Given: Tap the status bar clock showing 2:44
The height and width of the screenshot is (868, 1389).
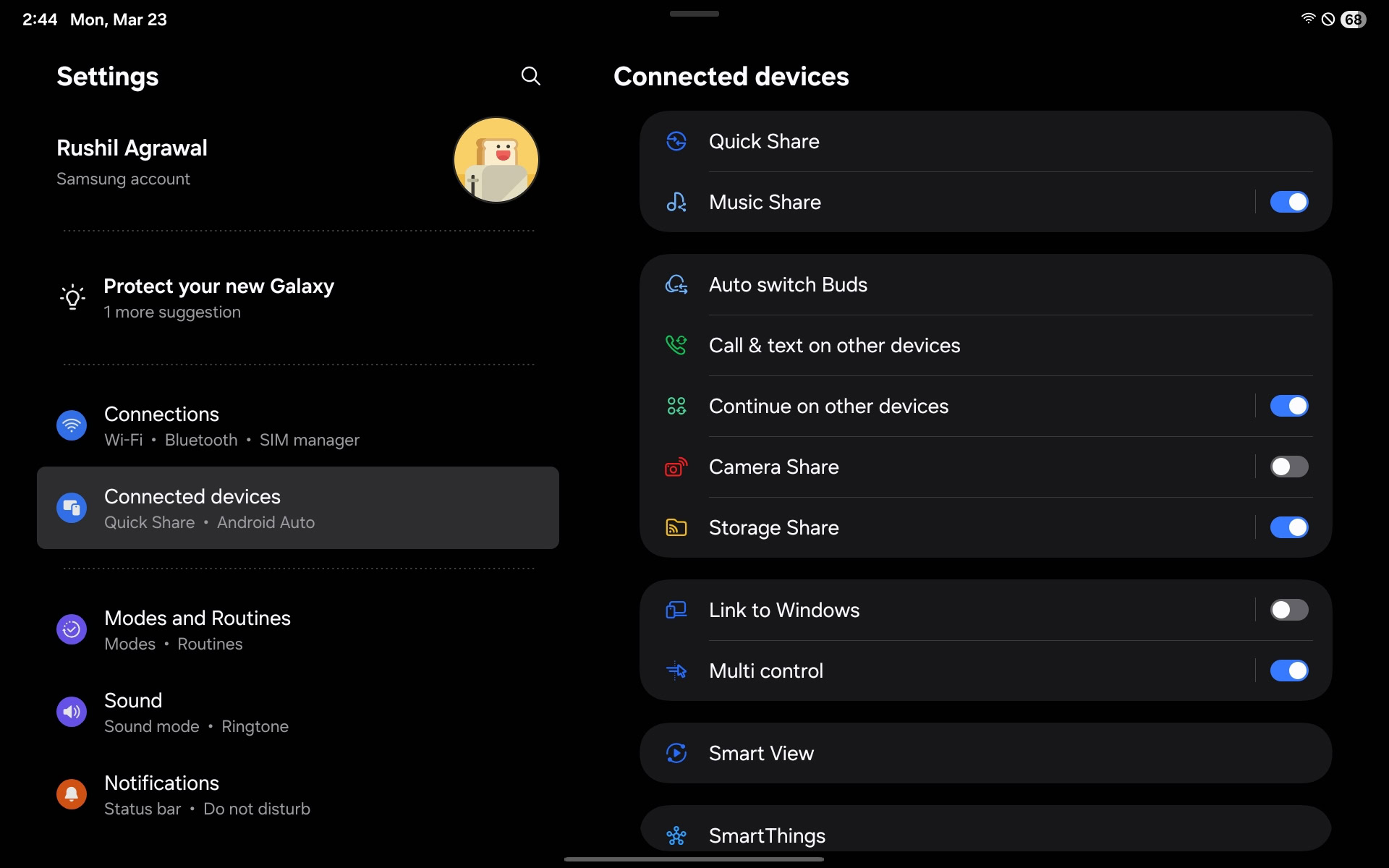Looking at the screenshot, I should point(40,20).
